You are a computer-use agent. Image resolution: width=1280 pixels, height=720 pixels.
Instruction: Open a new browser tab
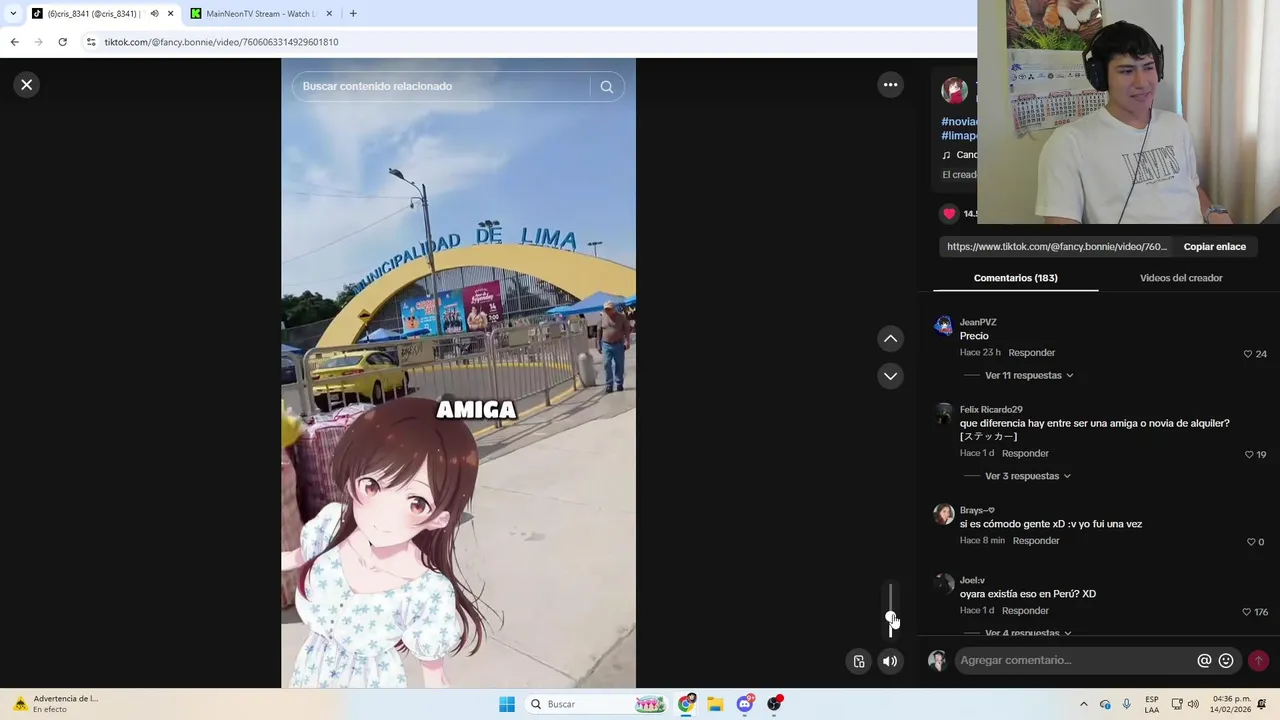353,14
